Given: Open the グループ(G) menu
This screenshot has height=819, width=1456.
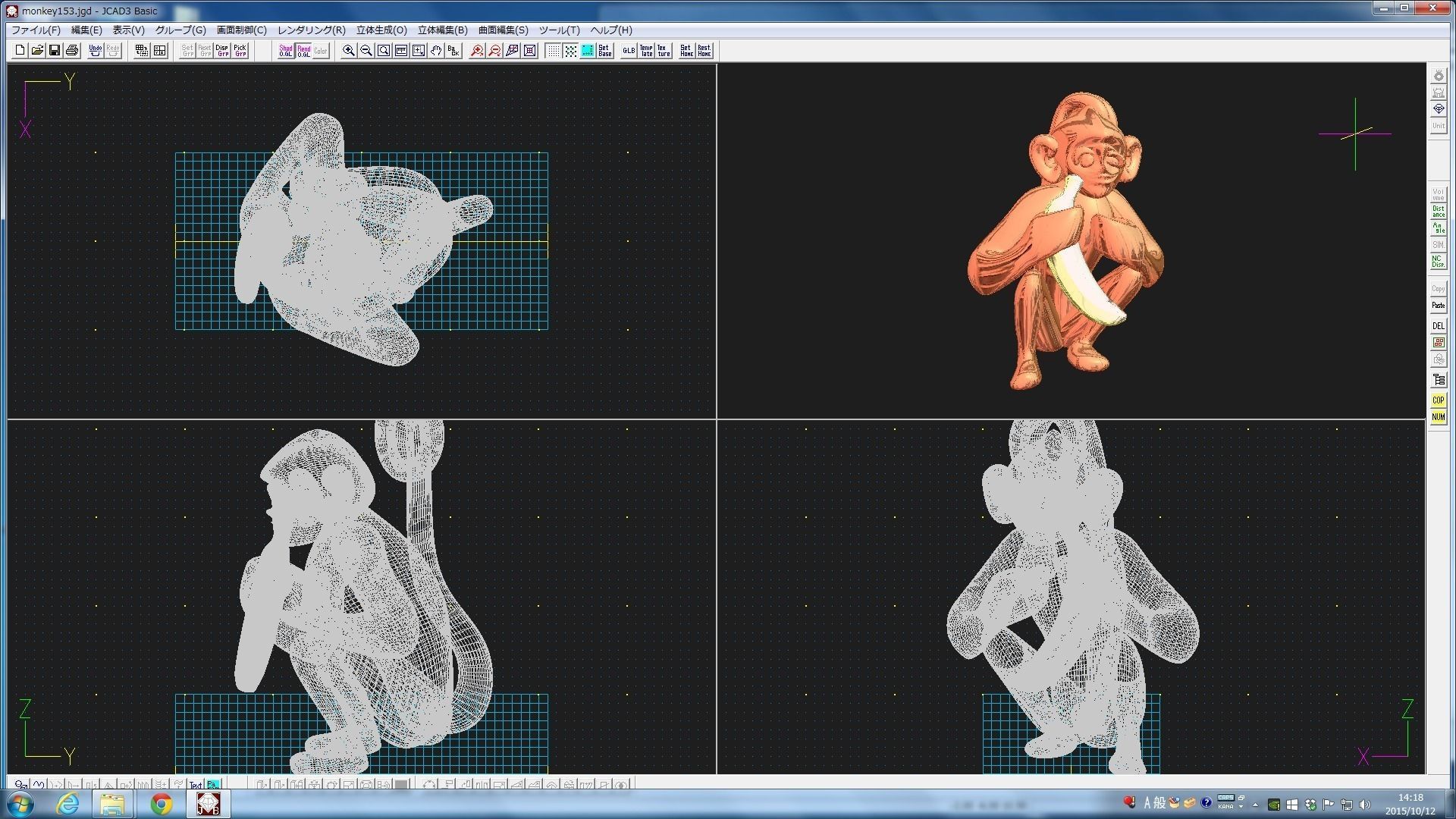Looking at the screenshot, I should pos(180,30).
